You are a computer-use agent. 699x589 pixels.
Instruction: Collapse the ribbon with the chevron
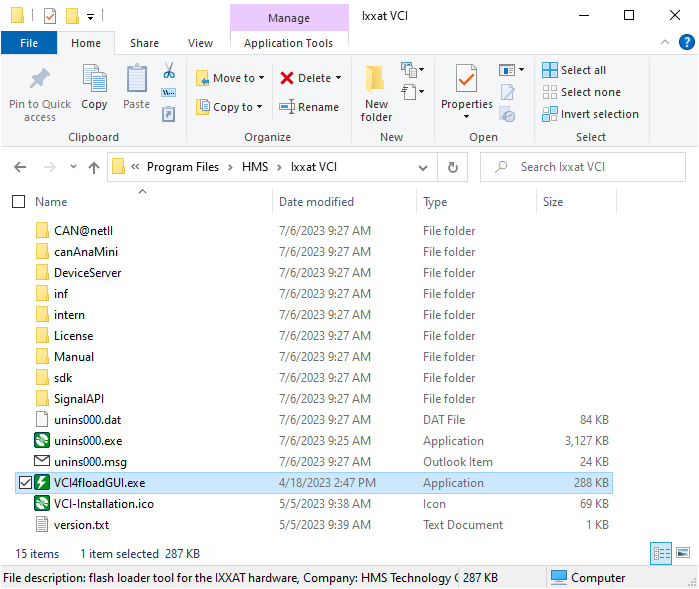[x=665, y=42]
